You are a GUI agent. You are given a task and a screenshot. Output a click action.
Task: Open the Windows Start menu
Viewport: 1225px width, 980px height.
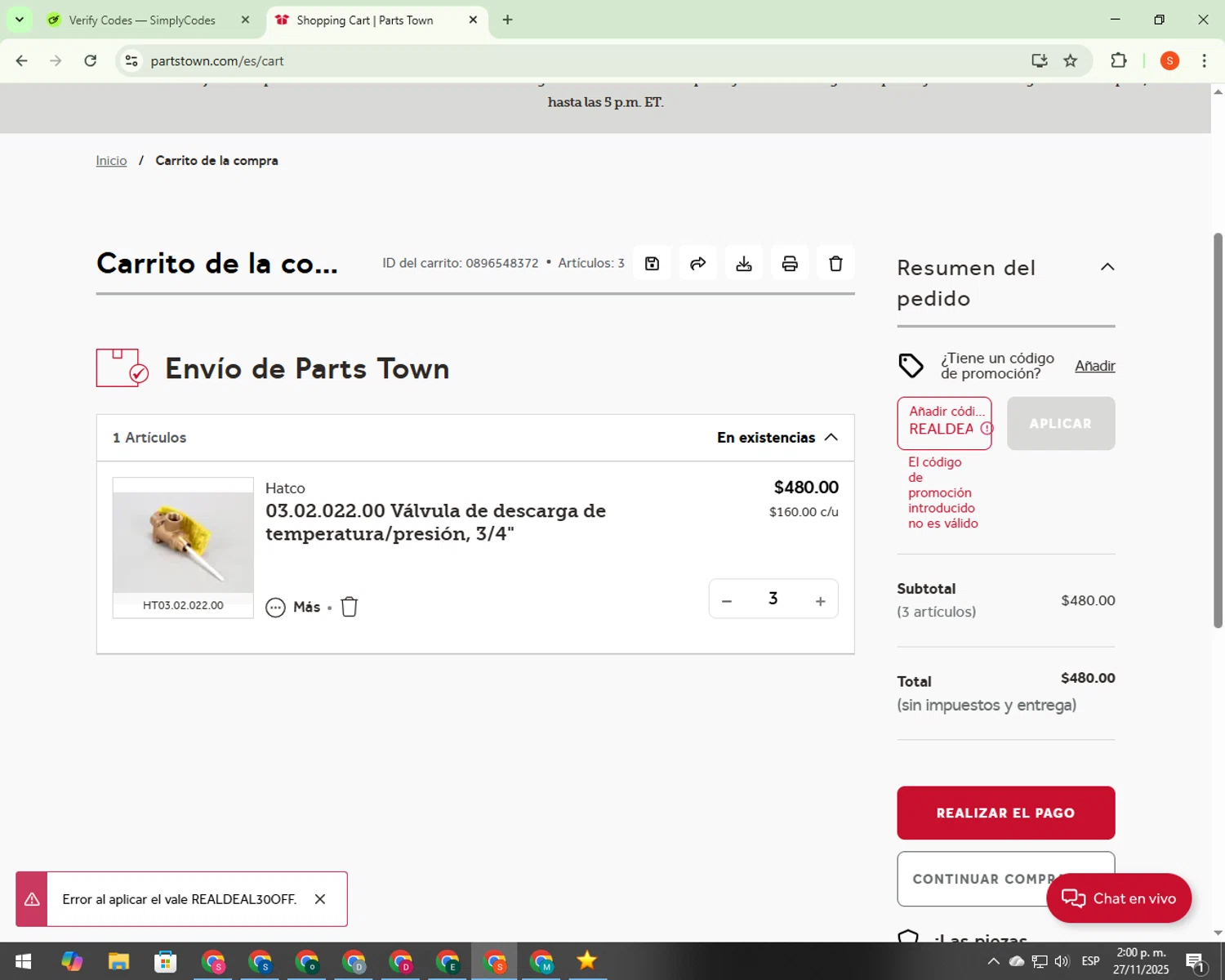pyautogui.click(x=23, y=961)
